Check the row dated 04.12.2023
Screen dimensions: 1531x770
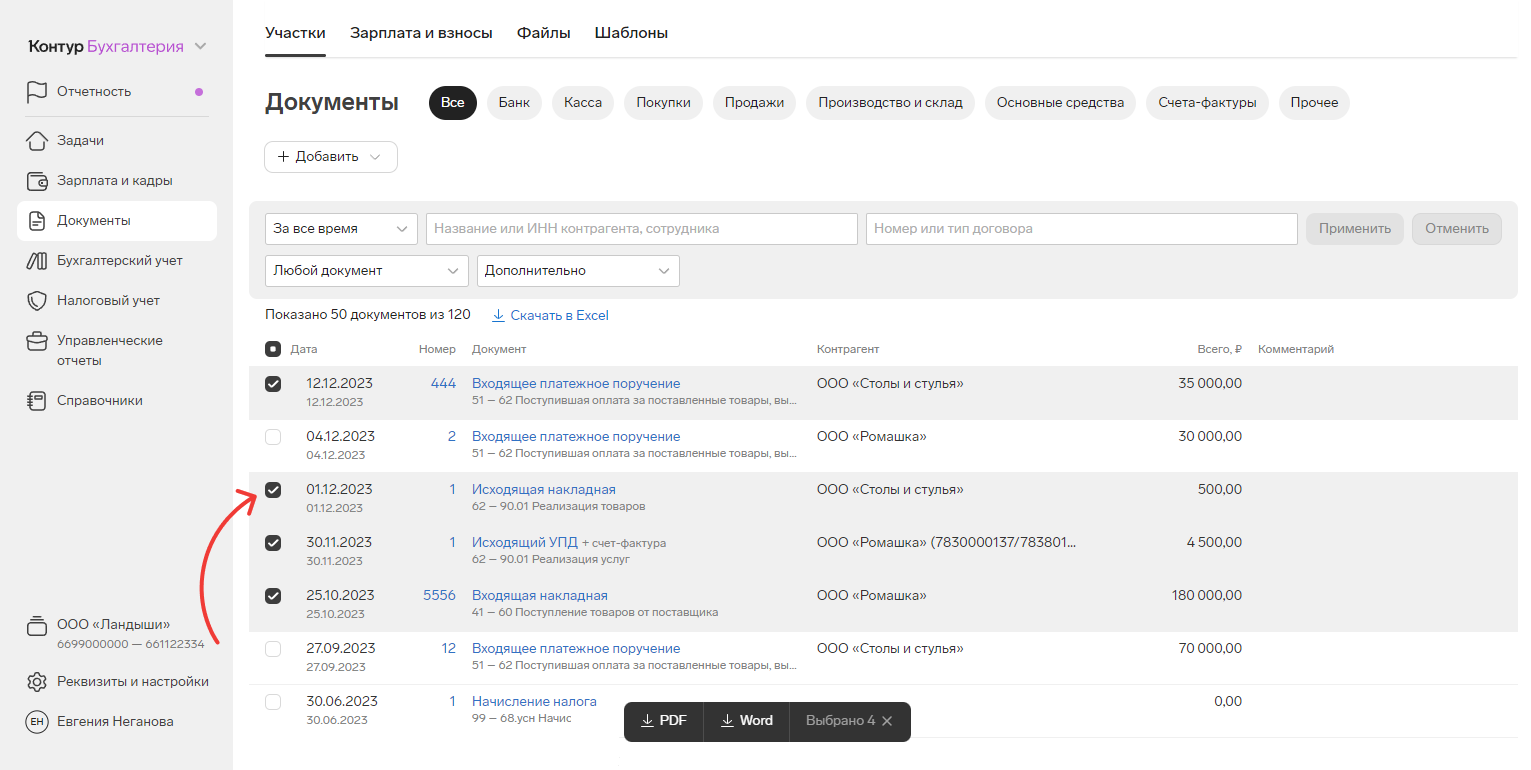[273, 437]
